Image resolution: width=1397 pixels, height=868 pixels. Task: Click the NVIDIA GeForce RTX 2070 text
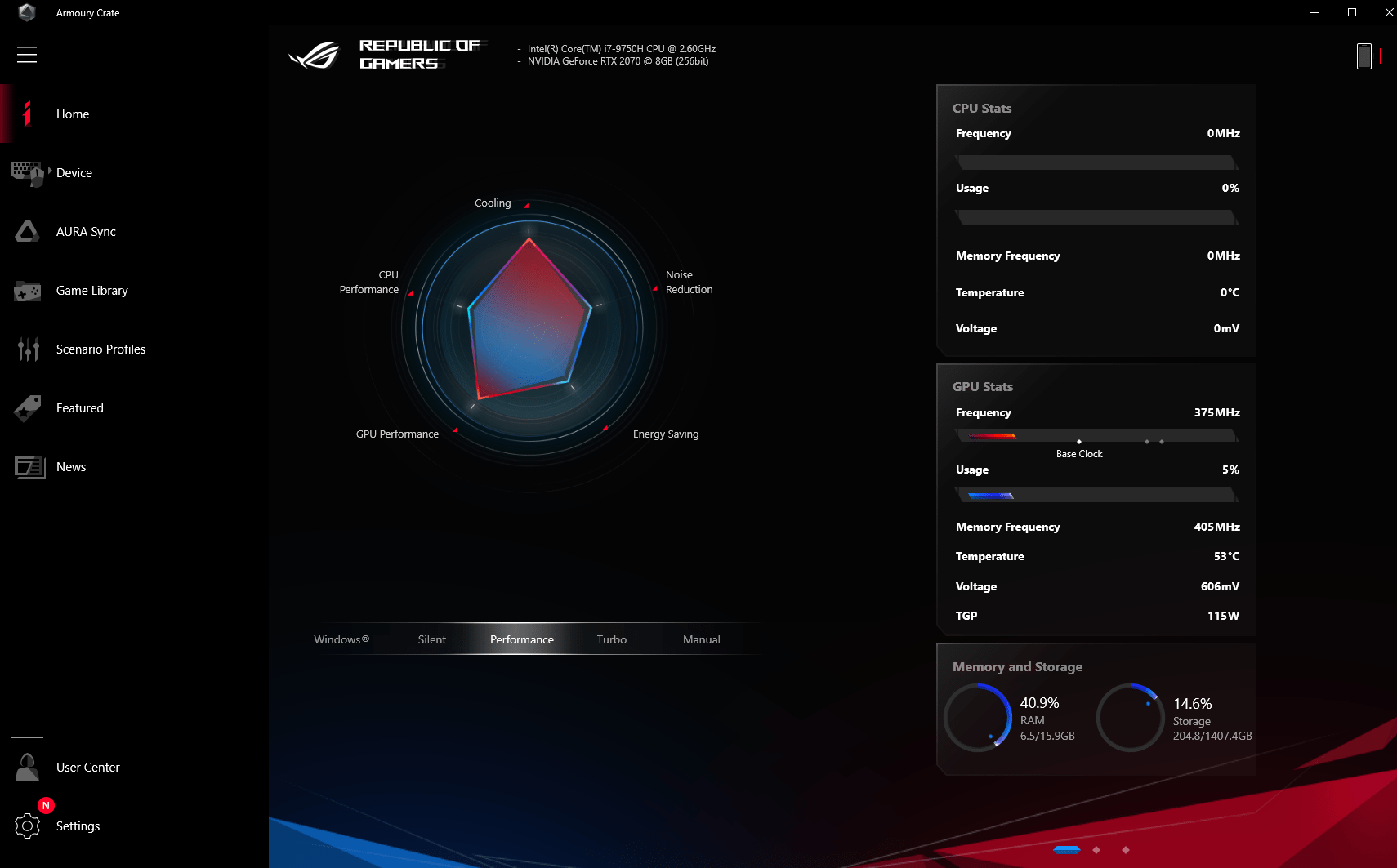[618, 61]
